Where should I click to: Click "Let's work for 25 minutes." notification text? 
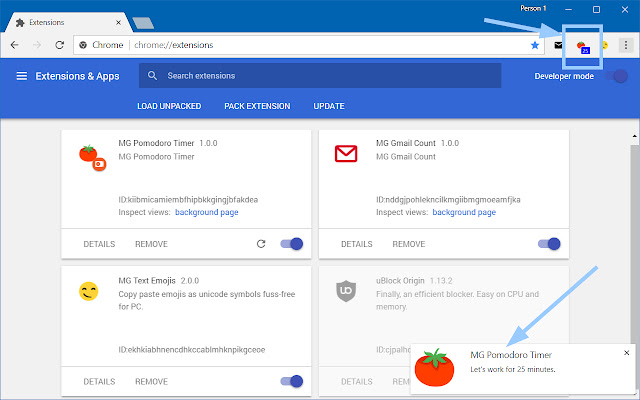pyautogui.click(x=513, y=369)
